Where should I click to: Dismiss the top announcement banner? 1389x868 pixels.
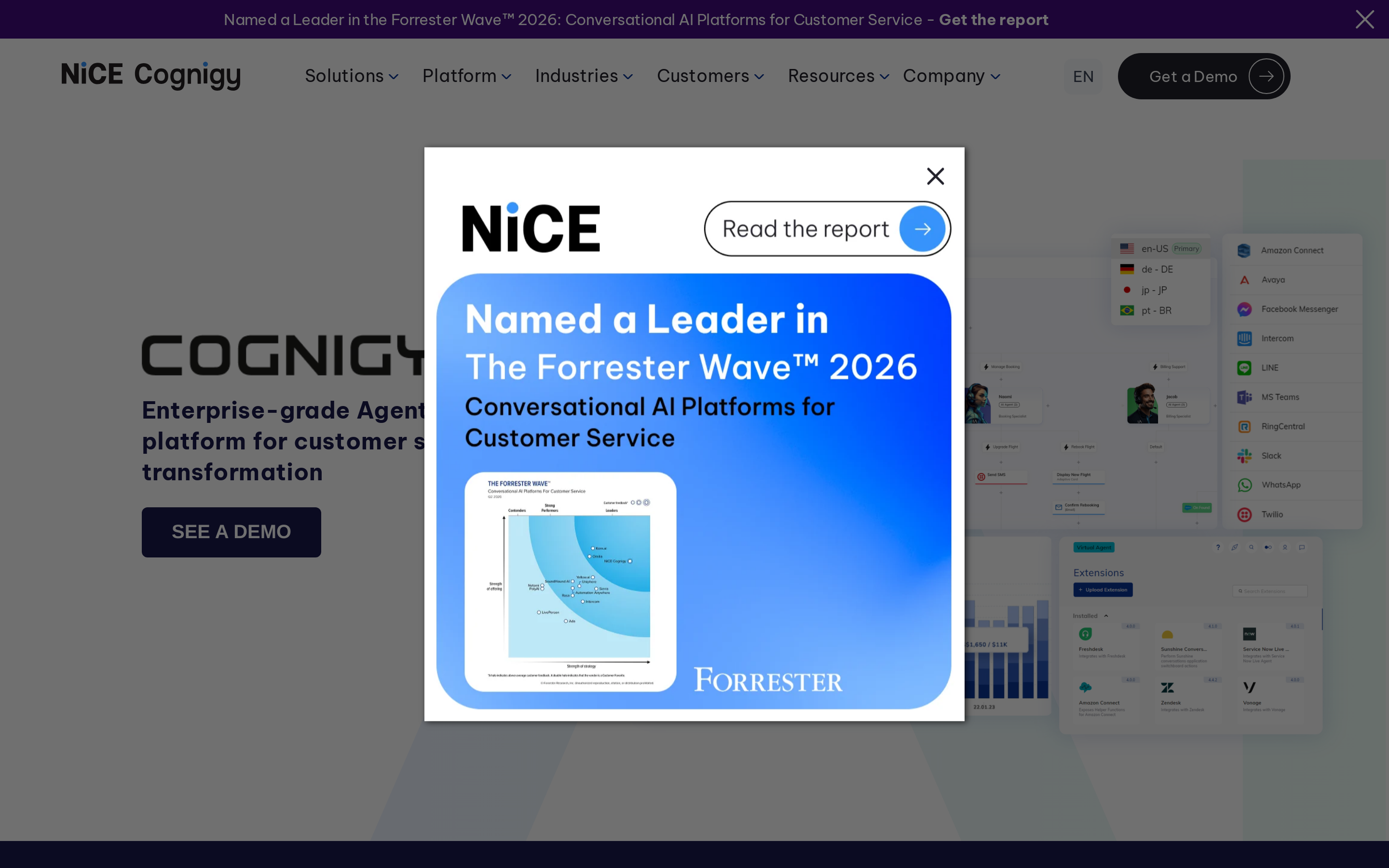pyautogui.click(x=1364, y=19)
